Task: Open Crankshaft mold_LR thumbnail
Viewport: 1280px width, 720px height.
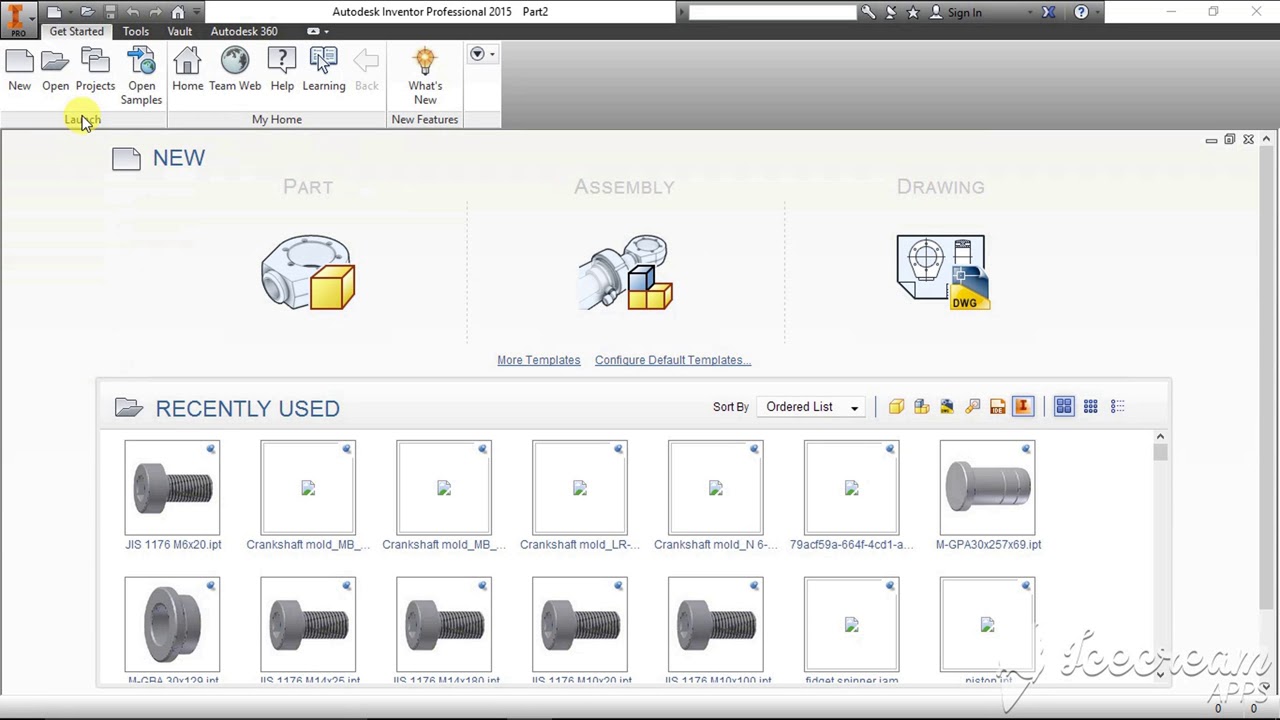Action: pyautogui.click(x=580, y=488)
